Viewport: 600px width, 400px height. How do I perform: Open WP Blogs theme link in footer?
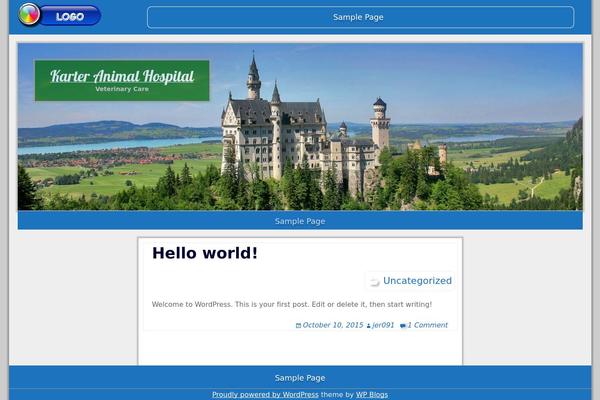coord(372,394)
